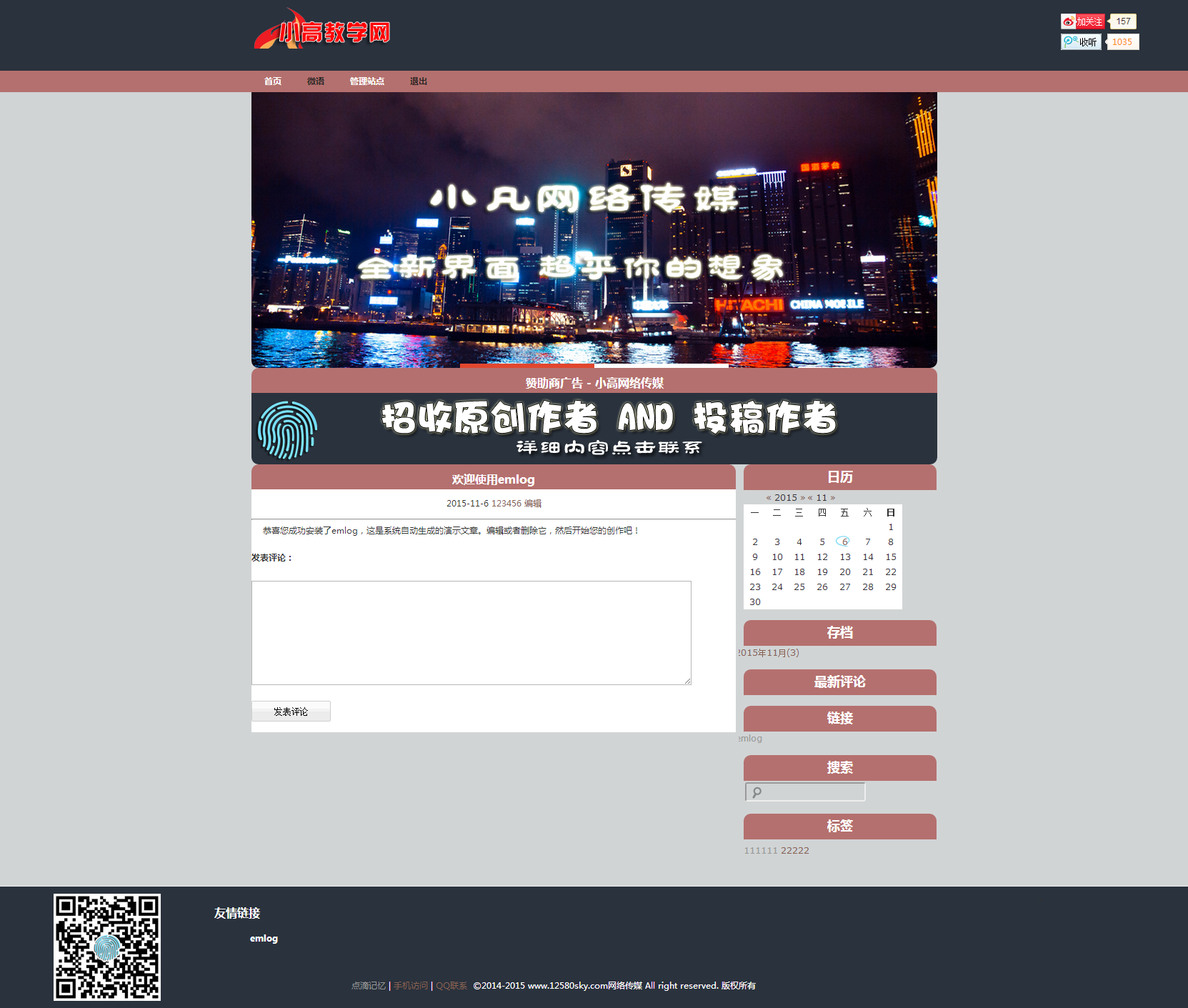Open the 首页 navigation menu item

272,81
